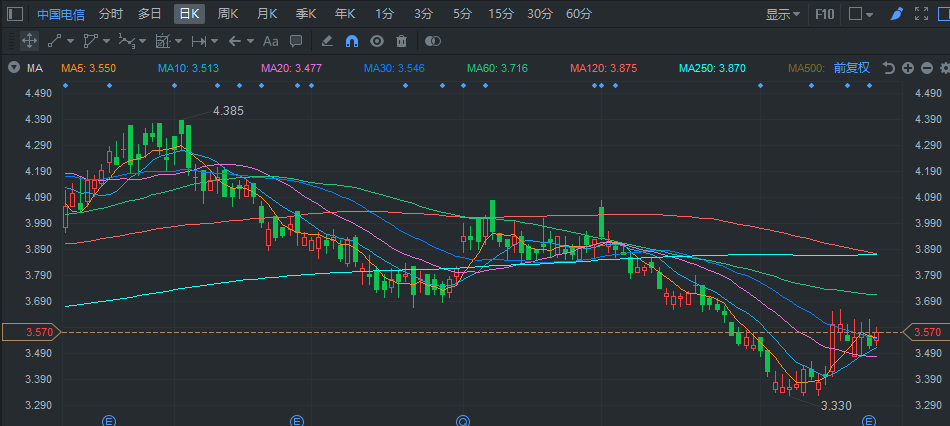Viewport: 950px width, 426px height.
Task: Click the 前复权 adjustment link
Action: [852, 68]
